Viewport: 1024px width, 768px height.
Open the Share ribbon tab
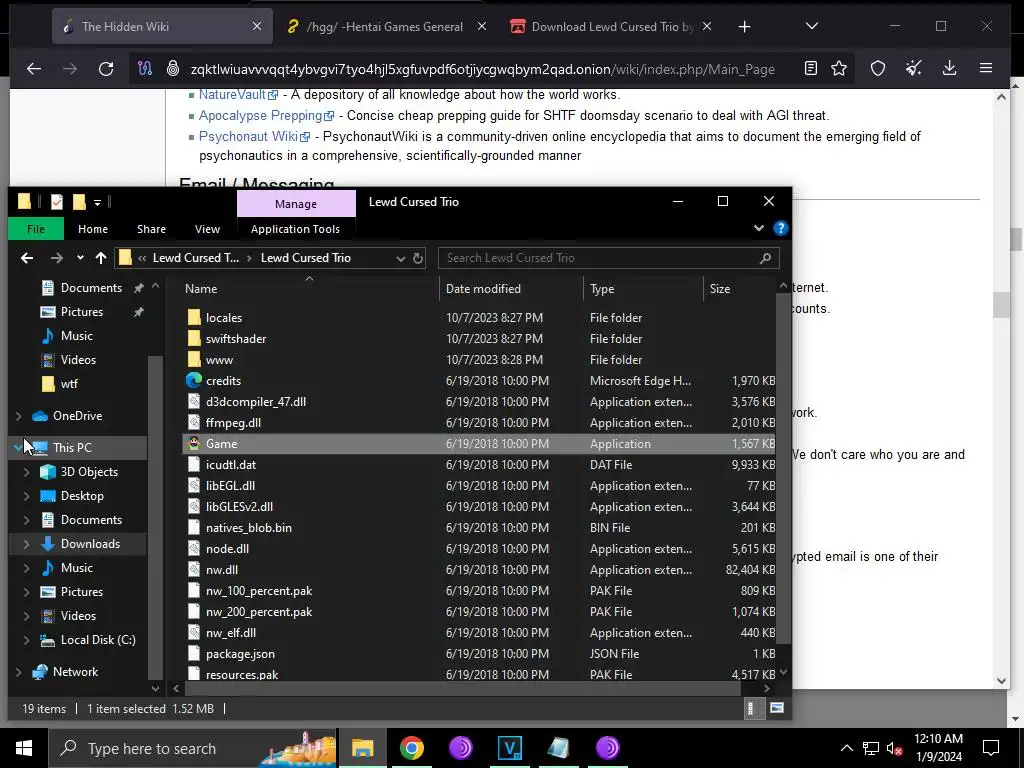click(151, 229)
